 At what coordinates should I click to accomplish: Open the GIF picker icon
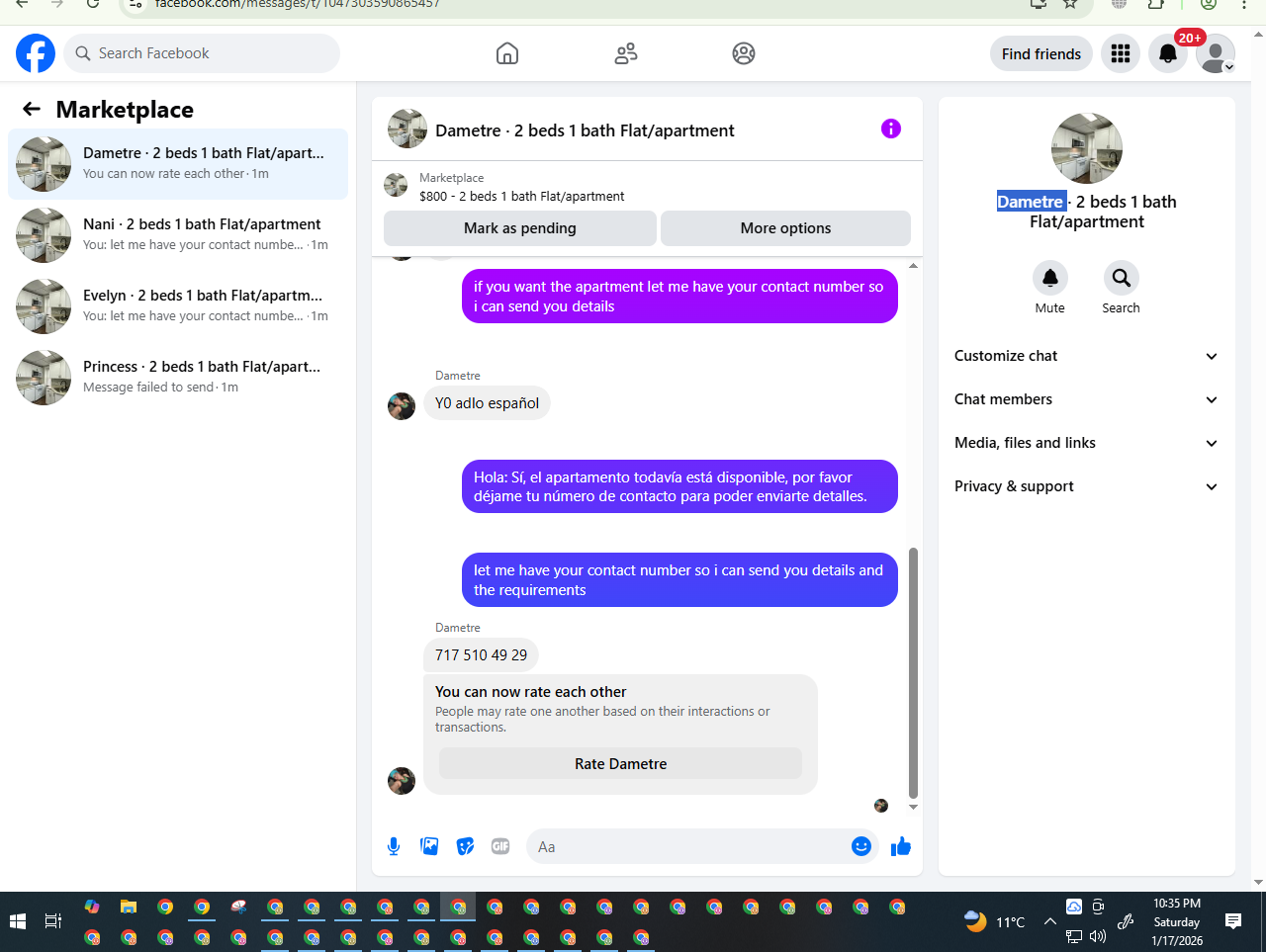(500, 846)
